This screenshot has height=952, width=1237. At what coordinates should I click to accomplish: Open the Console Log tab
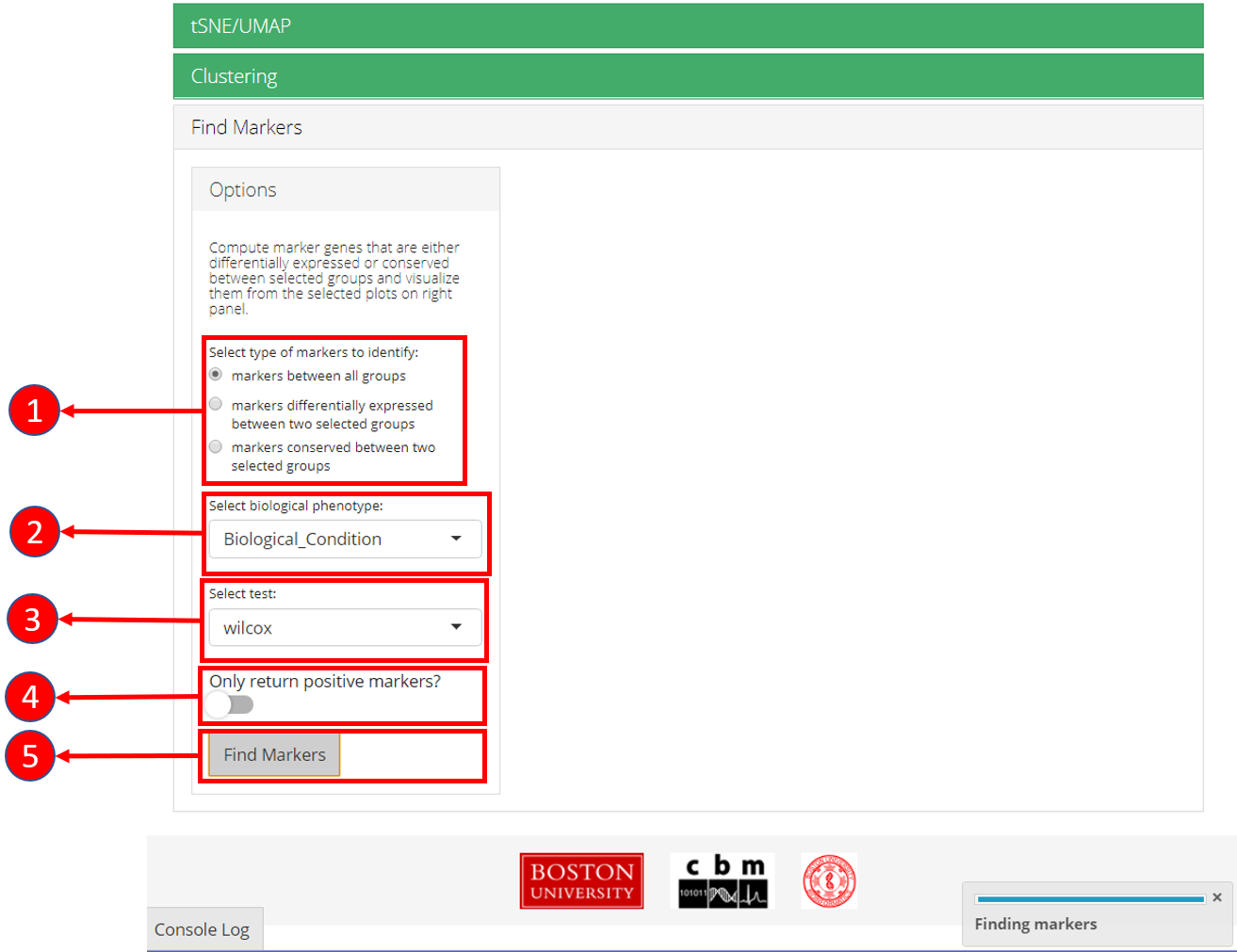pos(203,929)
